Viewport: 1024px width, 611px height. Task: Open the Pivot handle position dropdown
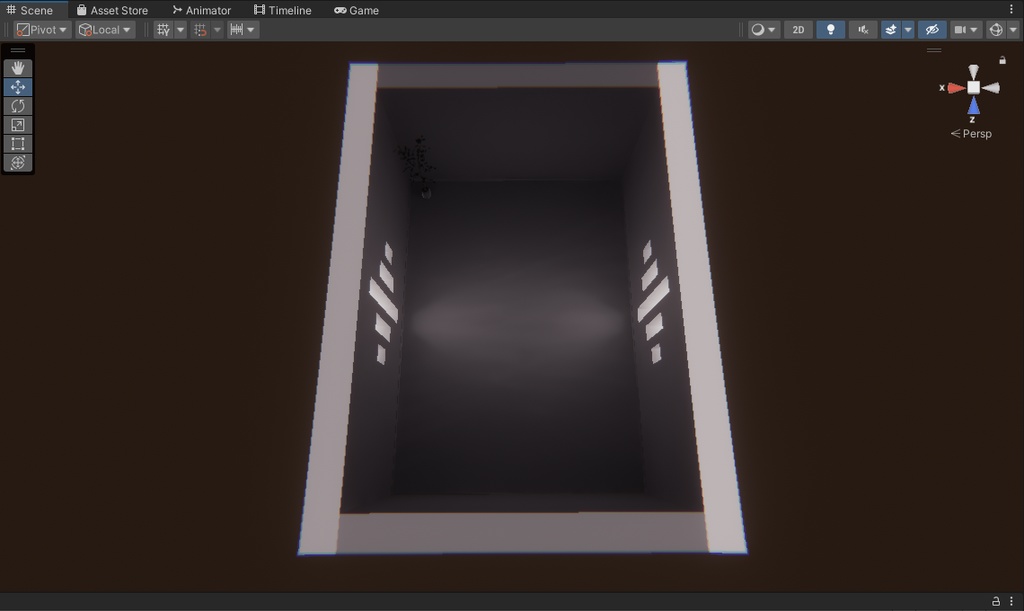click(x=42, y=29)
